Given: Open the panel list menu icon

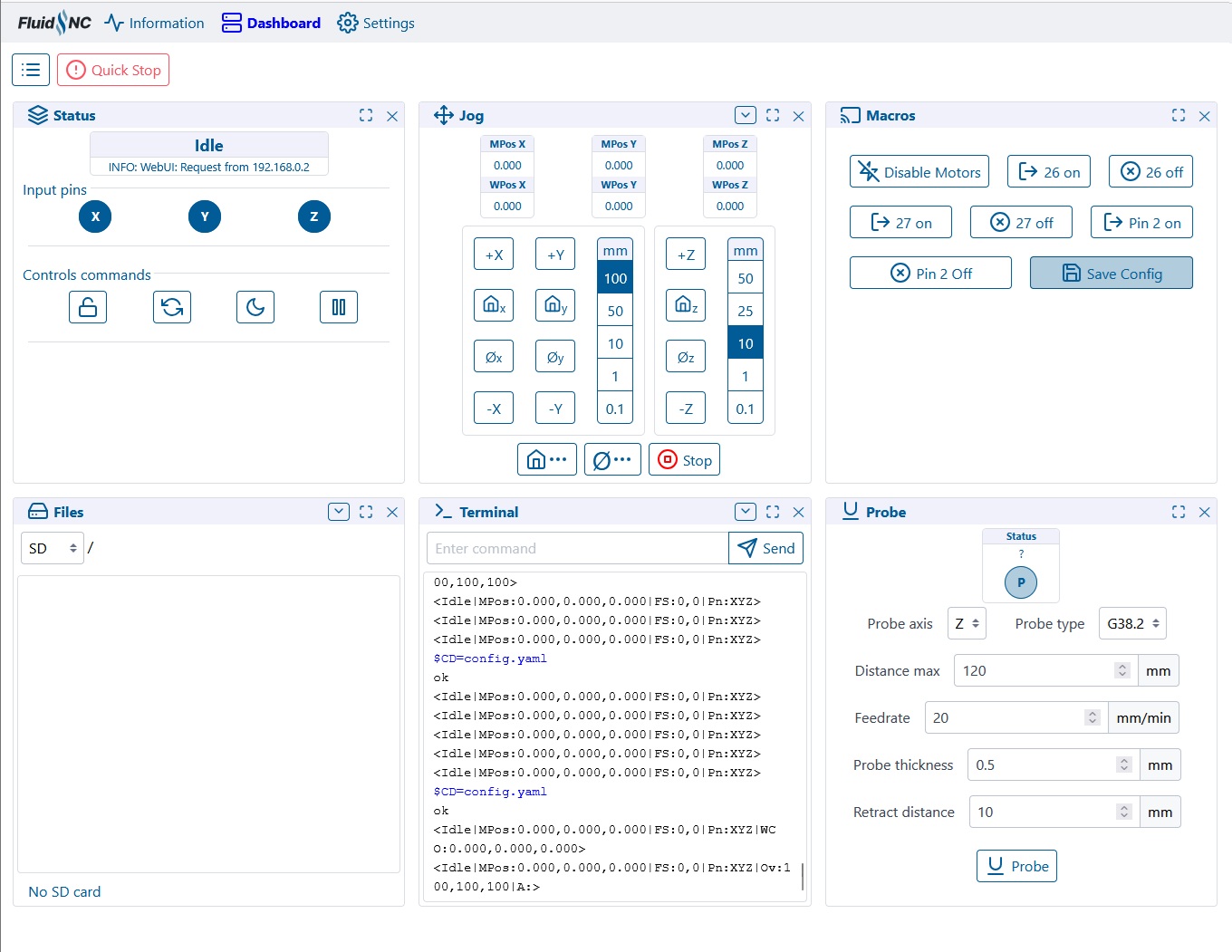Looking at the screenshot, I should pos(31,70).
